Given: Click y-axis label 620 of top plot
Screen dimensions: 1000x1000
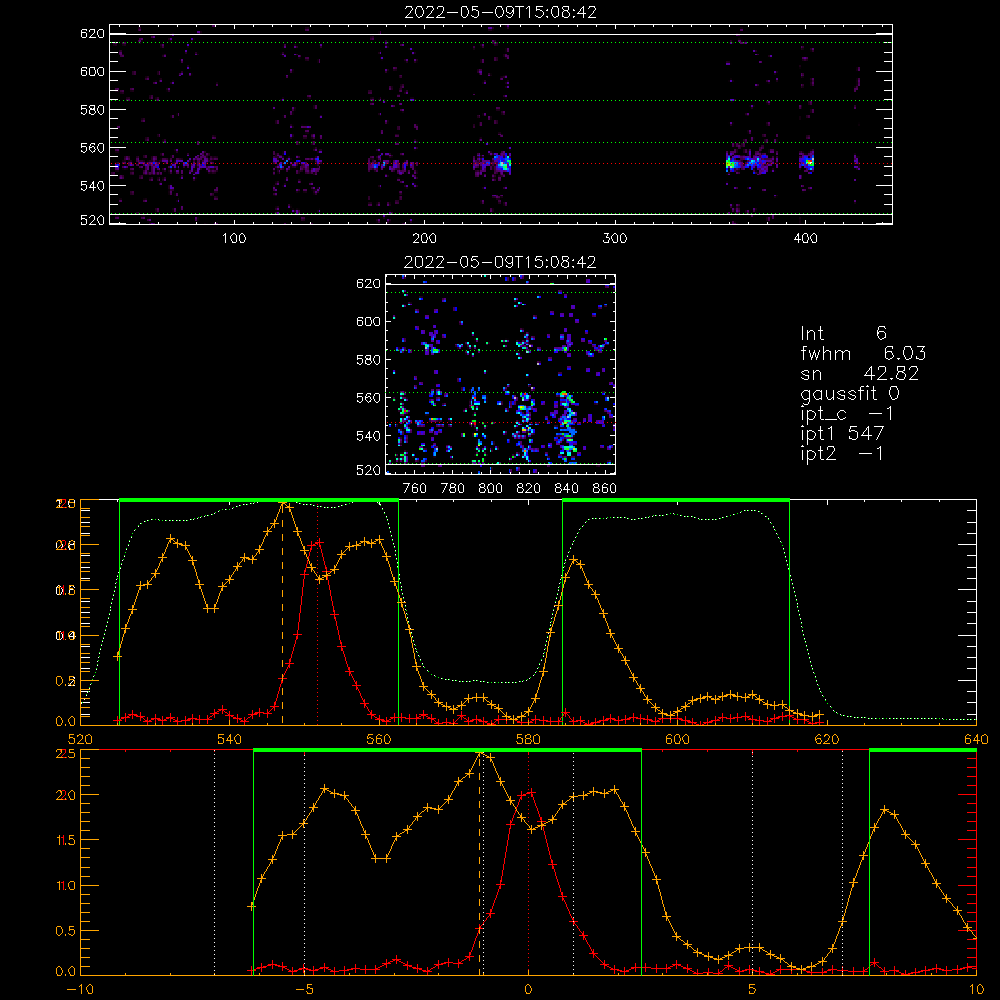Looking at the screenshot, I should 92,33.
